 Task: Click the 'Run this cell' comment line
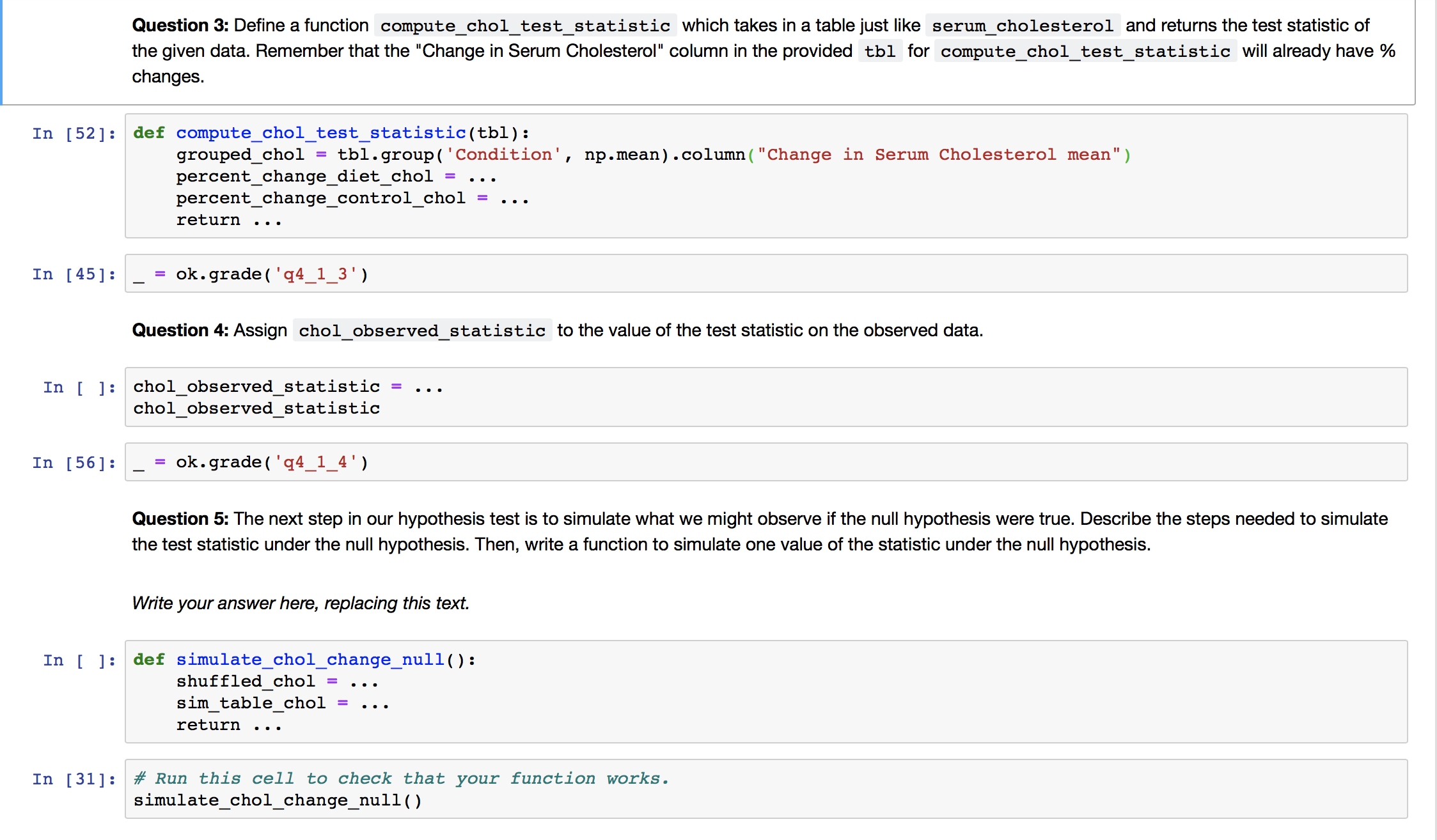click(x=401, y=778)
